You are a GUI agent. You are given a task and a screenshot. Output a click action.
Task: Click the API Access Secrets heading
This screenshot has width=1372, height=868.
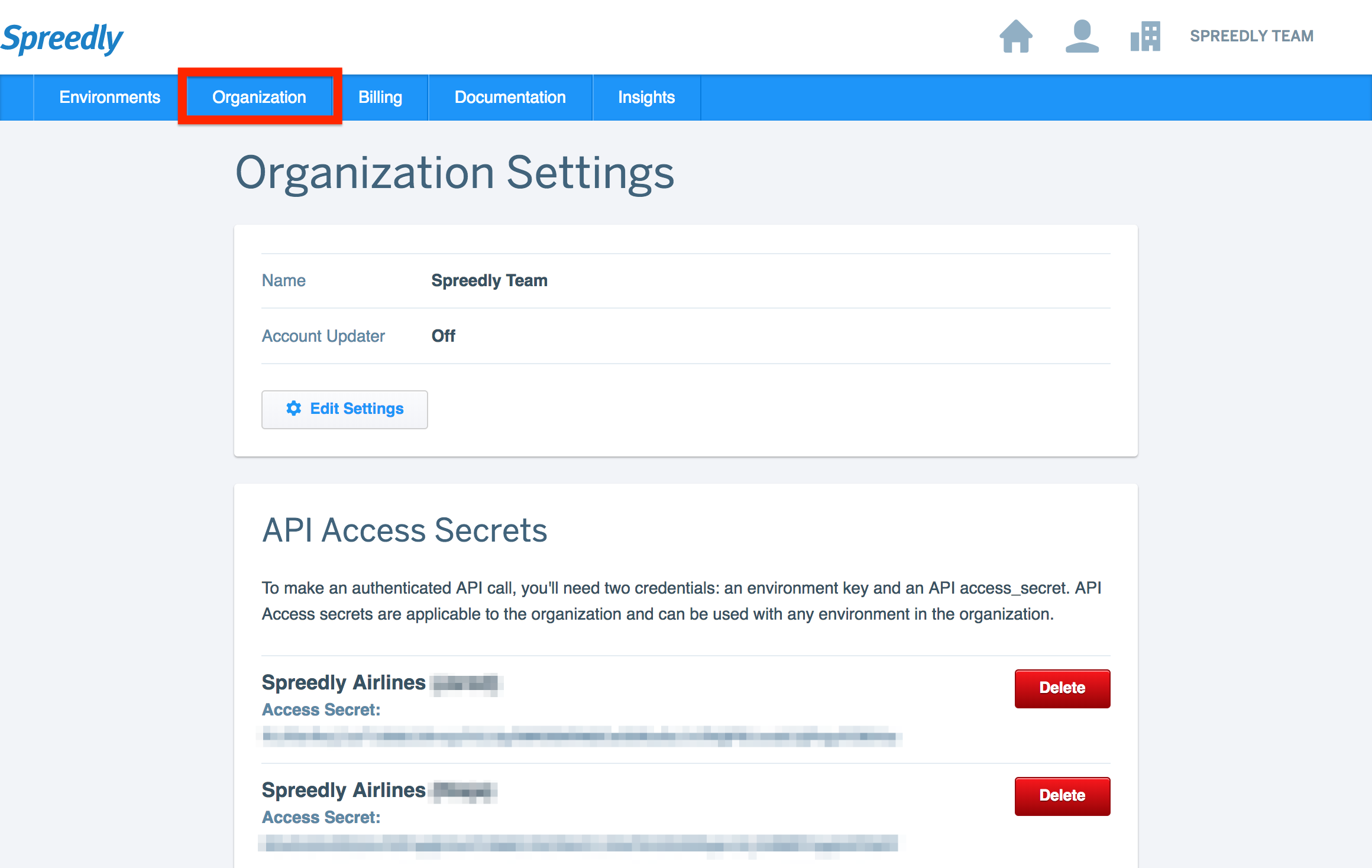(x=405, y=530)
